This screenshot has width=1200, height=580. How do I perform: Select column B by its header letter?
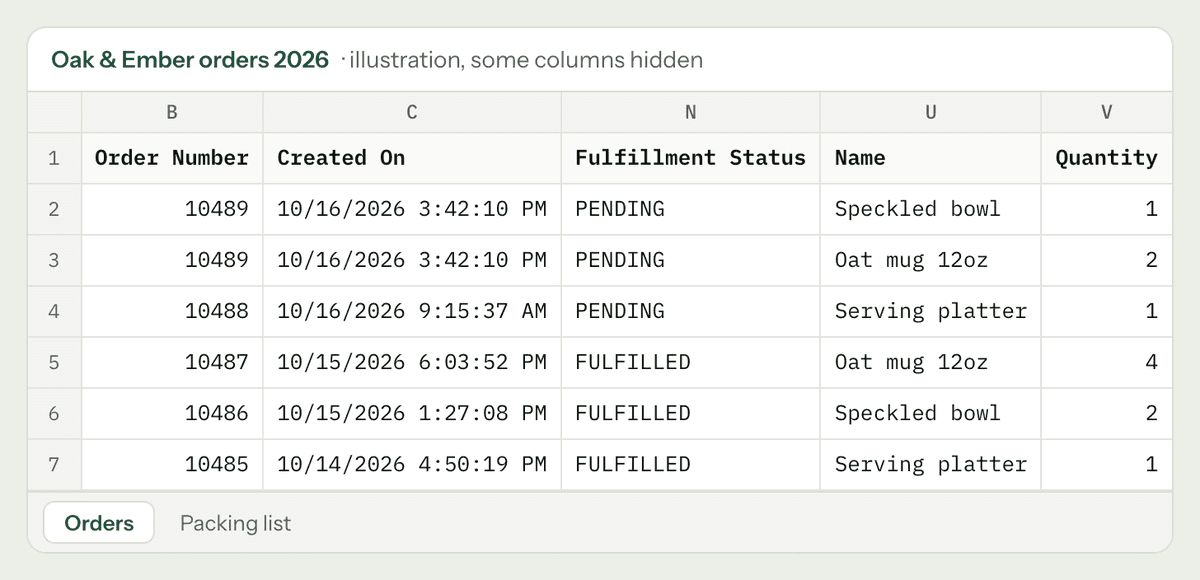(x=172, y=113)
